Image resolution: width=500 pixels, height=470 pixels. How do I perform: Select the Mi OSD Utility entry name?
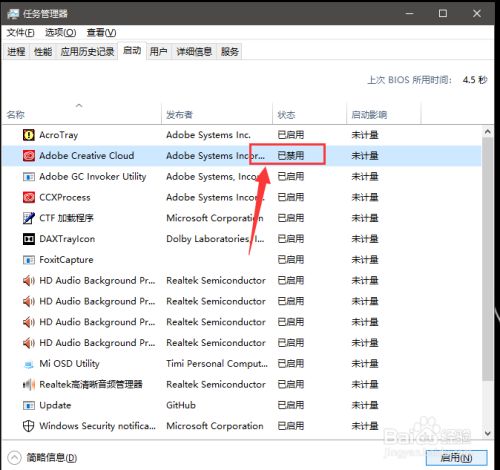tap(70, 364)
